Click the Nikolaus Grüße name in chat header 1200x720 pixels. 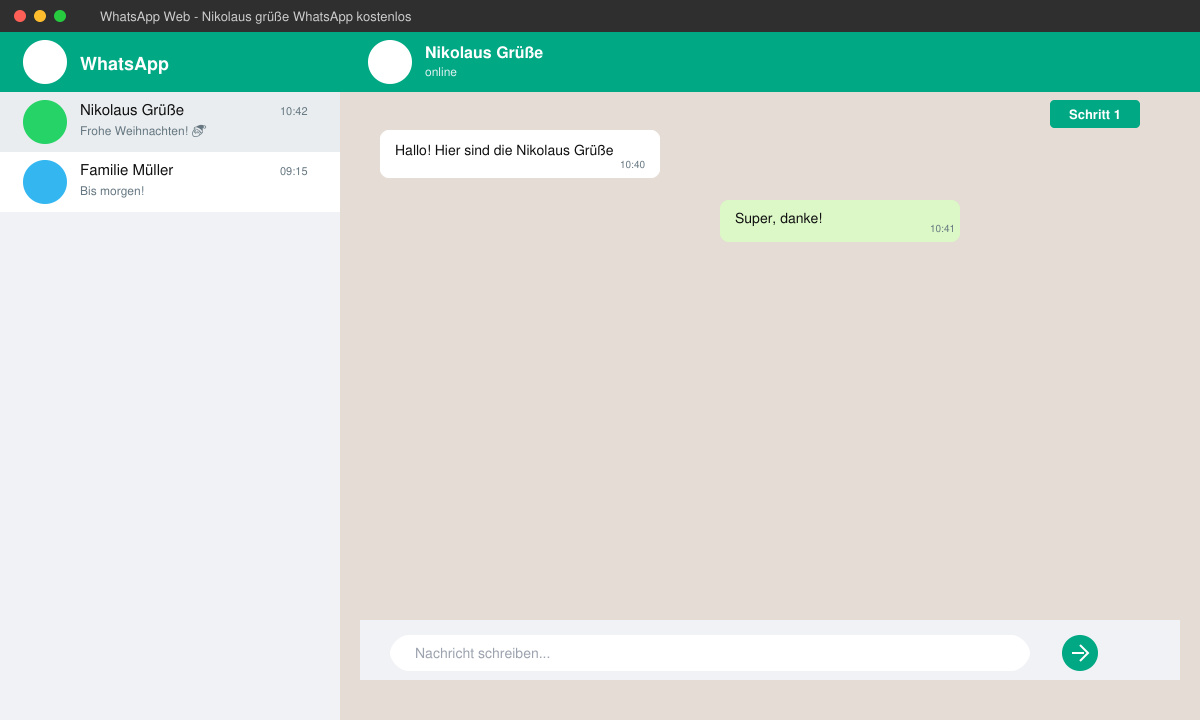coord(484,53)
